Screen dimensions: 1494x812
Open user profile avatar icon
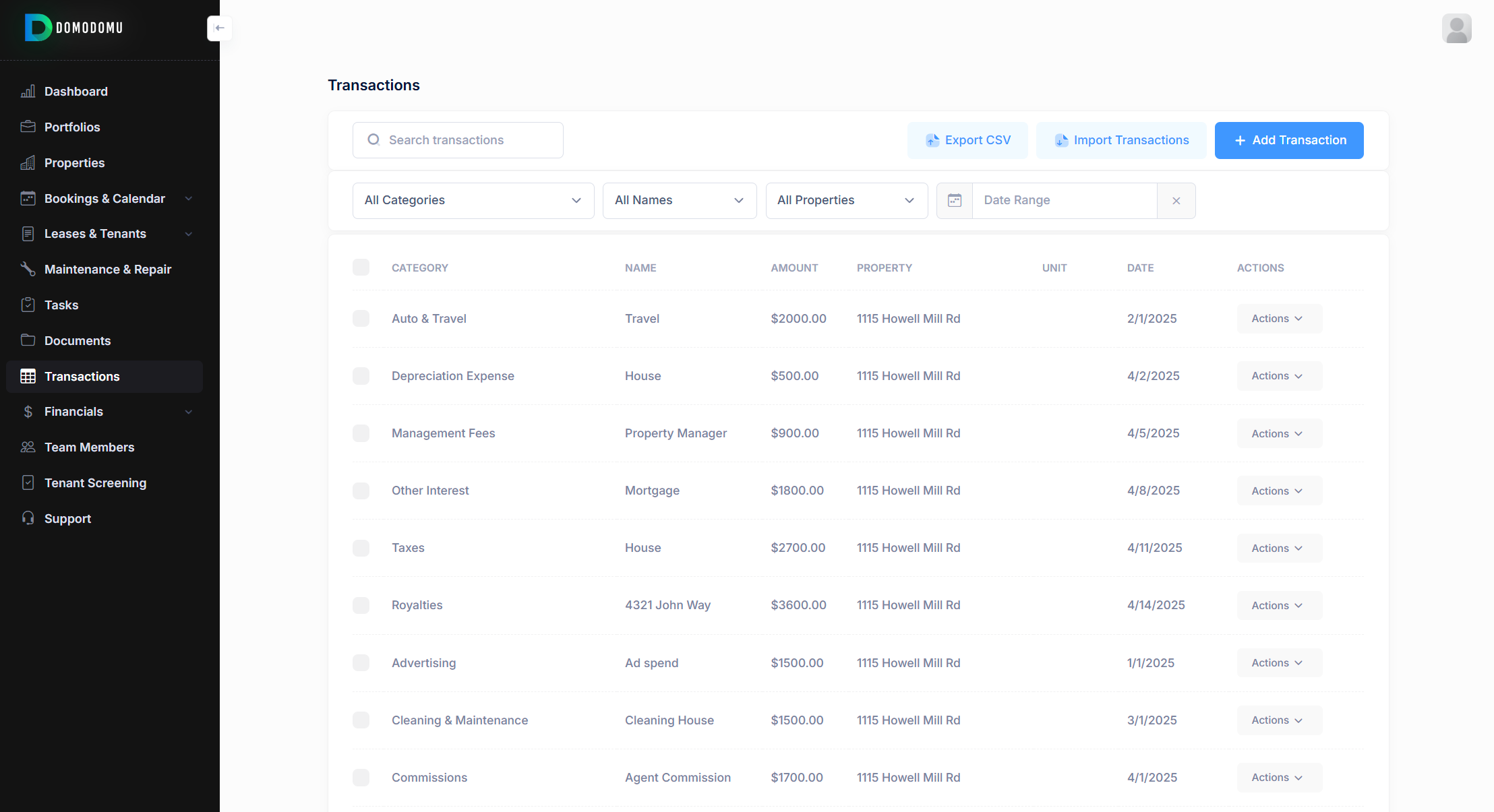(1456, 29)
